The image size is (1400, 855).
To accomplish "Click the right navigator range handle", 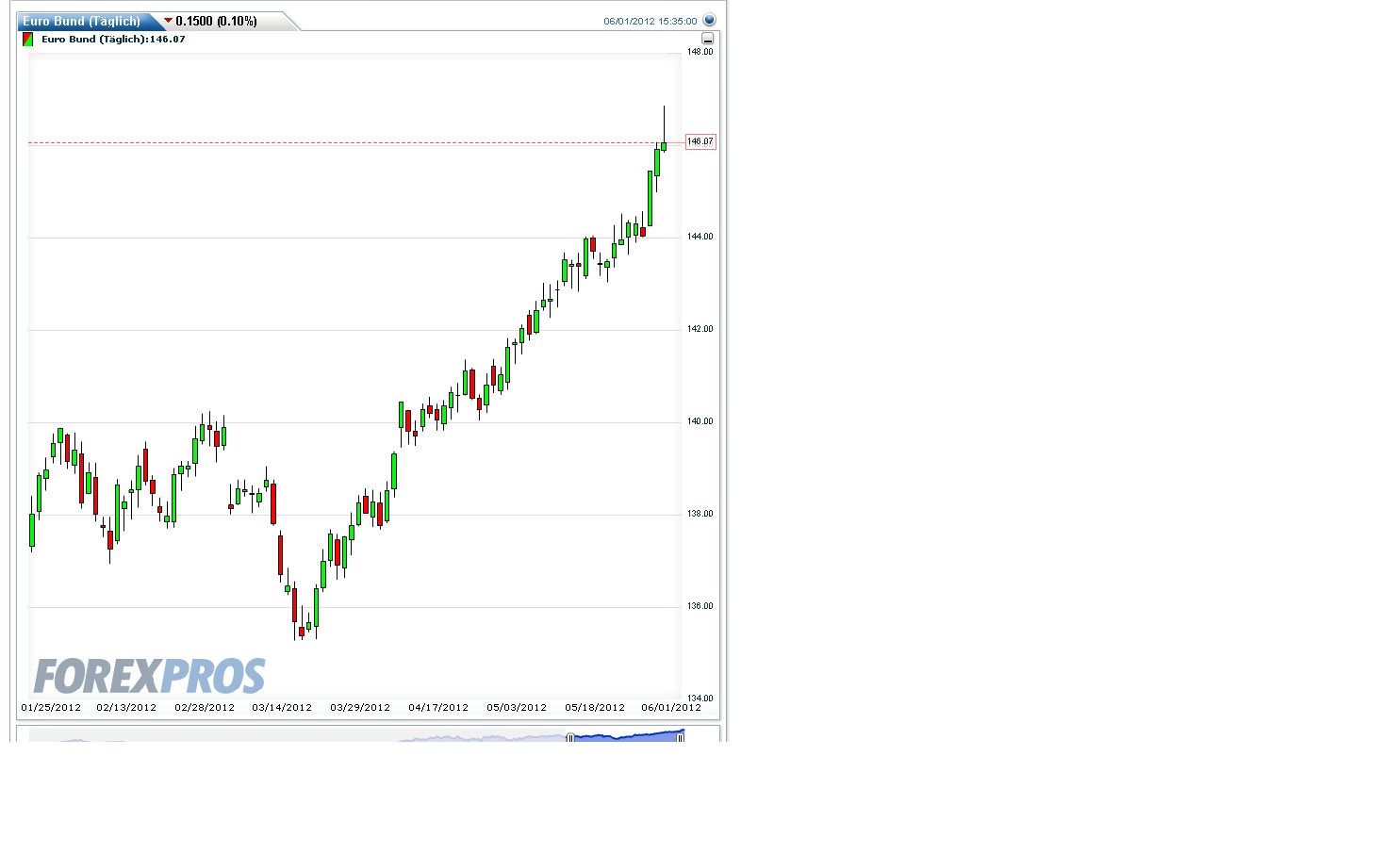I will (681, 738).
